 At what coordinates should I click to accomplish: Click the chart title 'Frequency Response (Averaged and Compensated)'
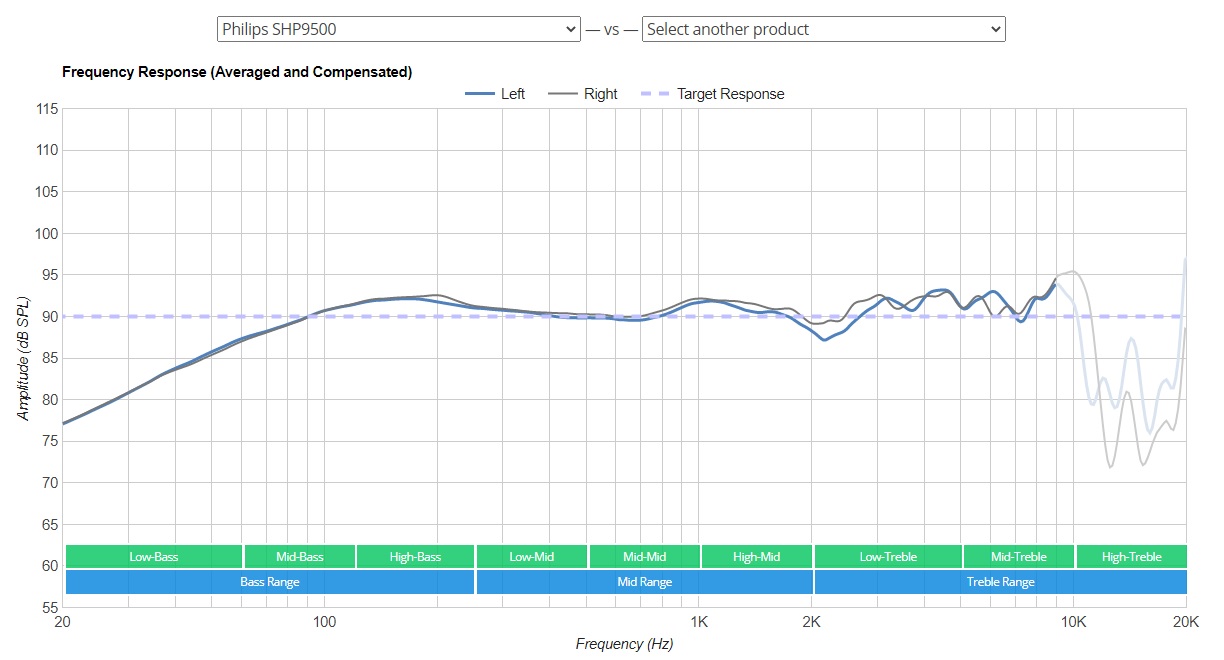(x=237, y=72)
